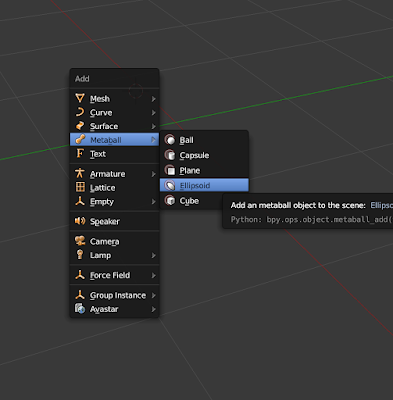Image resolution: width=393 pixels, height=400 pixels.
Task: Open the Force Field menu entry
Action: (114, 275)
